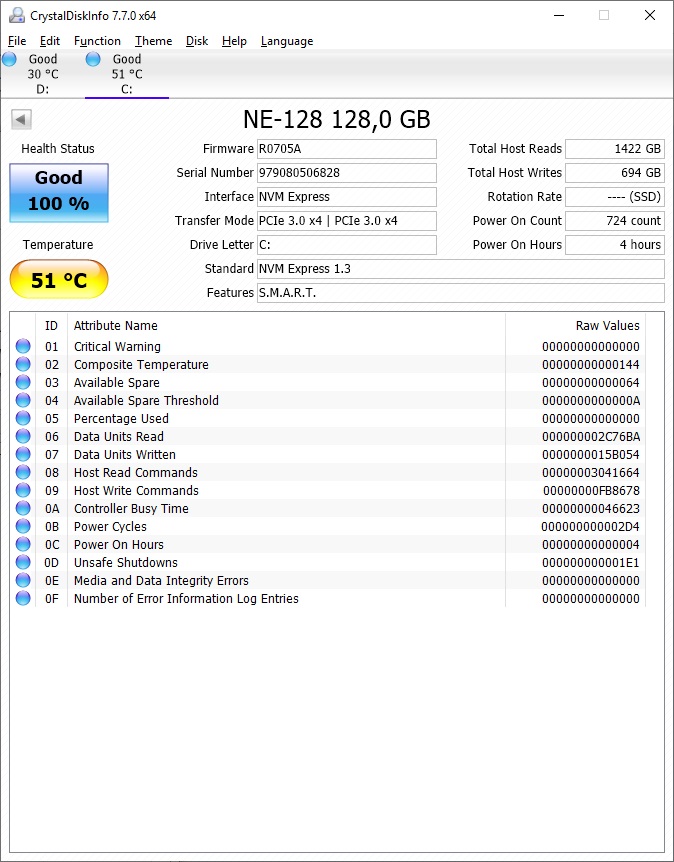Click the status orb for Available Spare Threshold
The image size is (674, 862).
click(x=23, y=400)
